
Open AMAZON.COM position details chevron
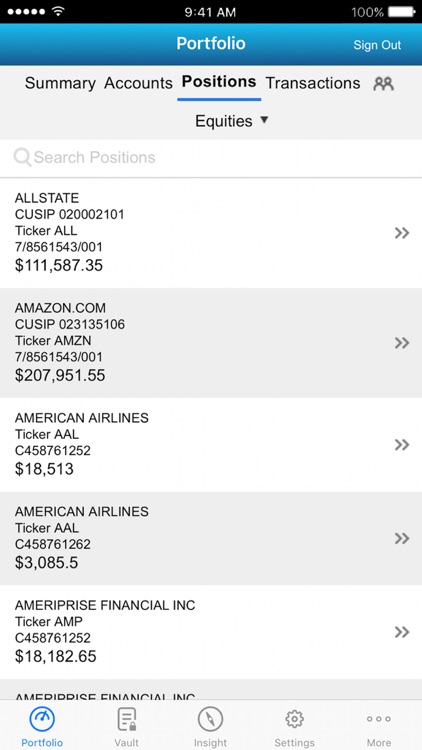coord(402,343)
